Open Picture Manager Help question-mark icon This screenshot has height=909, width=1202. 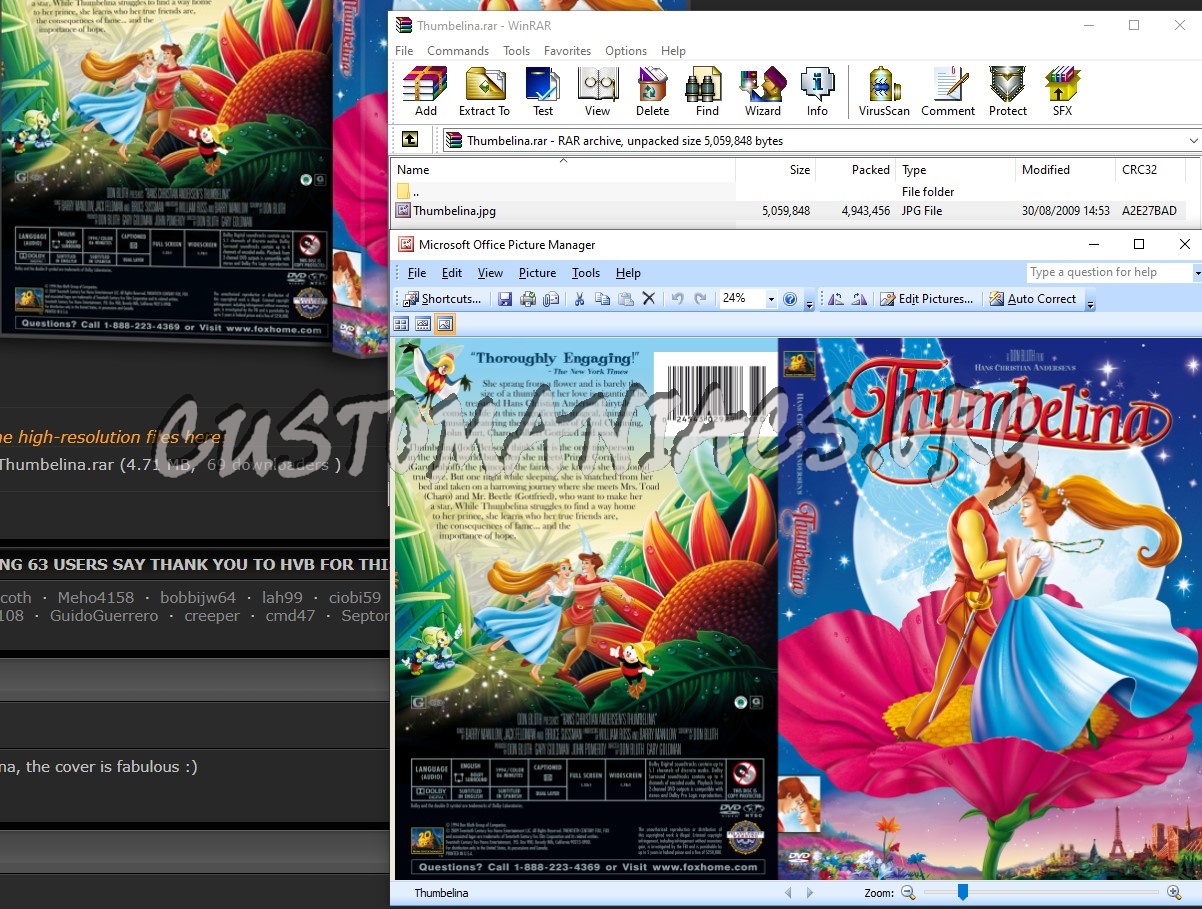pyautogui.click(x=790, y=299)
